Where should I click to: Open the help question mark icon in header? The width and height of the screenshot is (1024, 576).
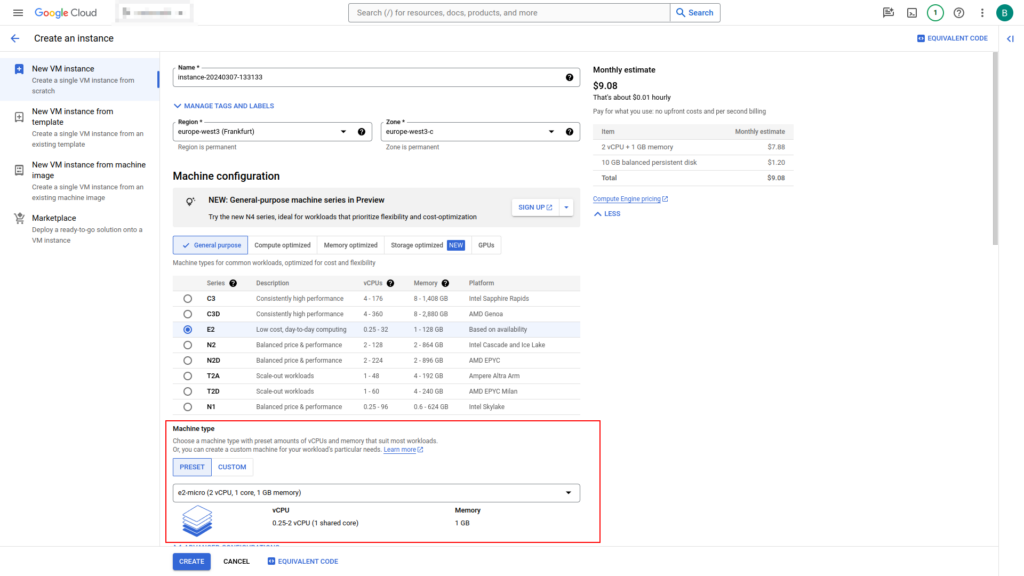click(959, 13)
